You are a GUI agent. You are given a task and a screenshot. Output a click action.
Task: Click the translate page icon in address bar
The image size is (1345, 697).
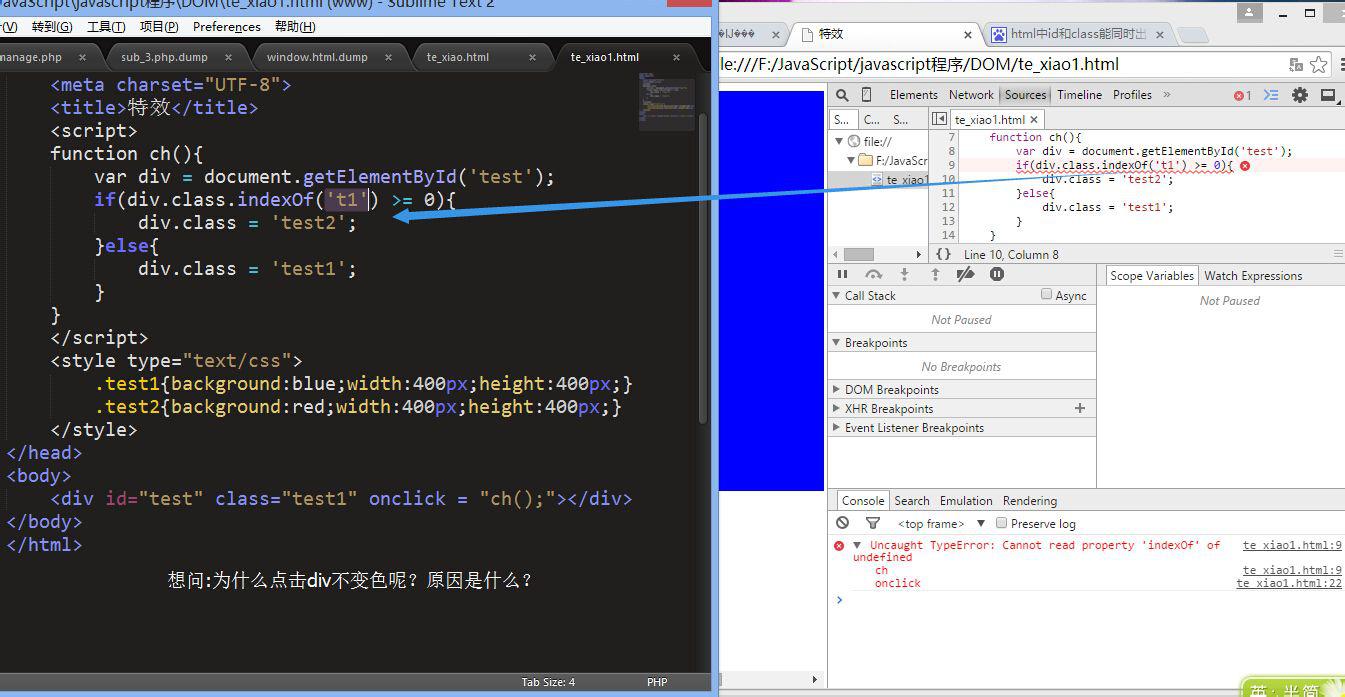tap(1296, 65)
